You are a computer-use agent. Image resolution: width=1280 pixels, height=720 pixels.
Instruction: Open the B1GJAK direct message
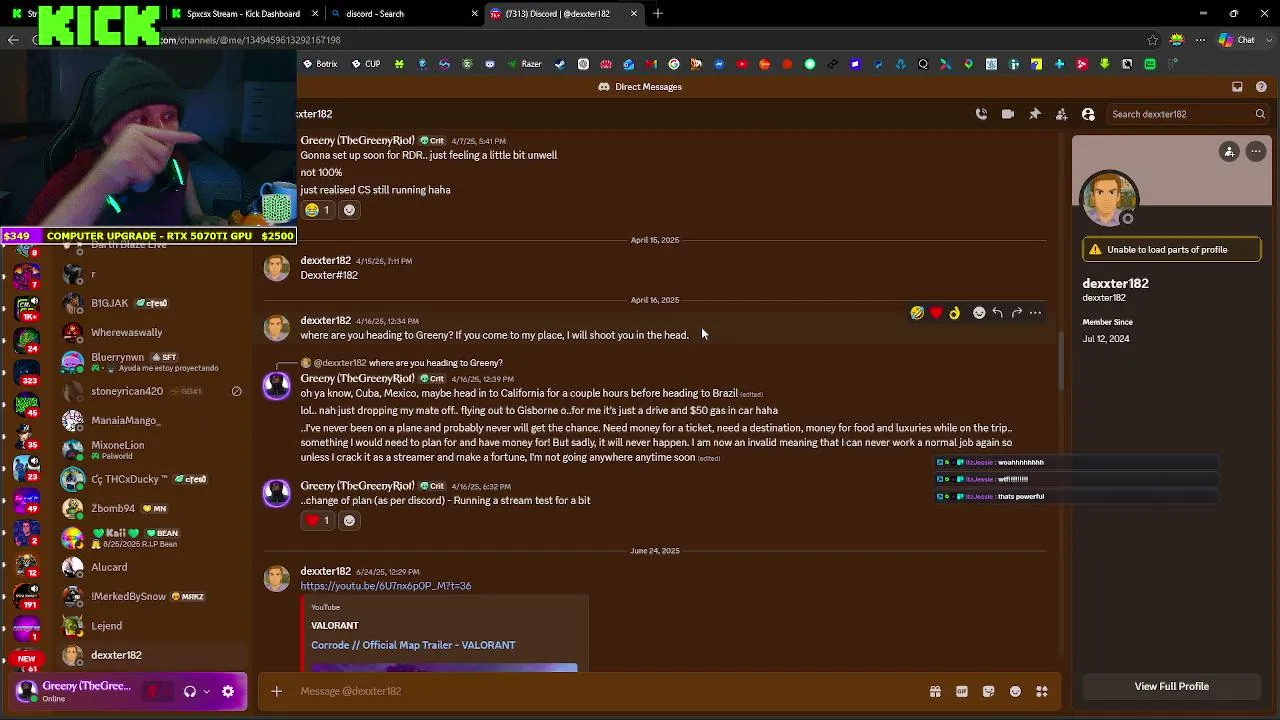(x=152, y=303)
